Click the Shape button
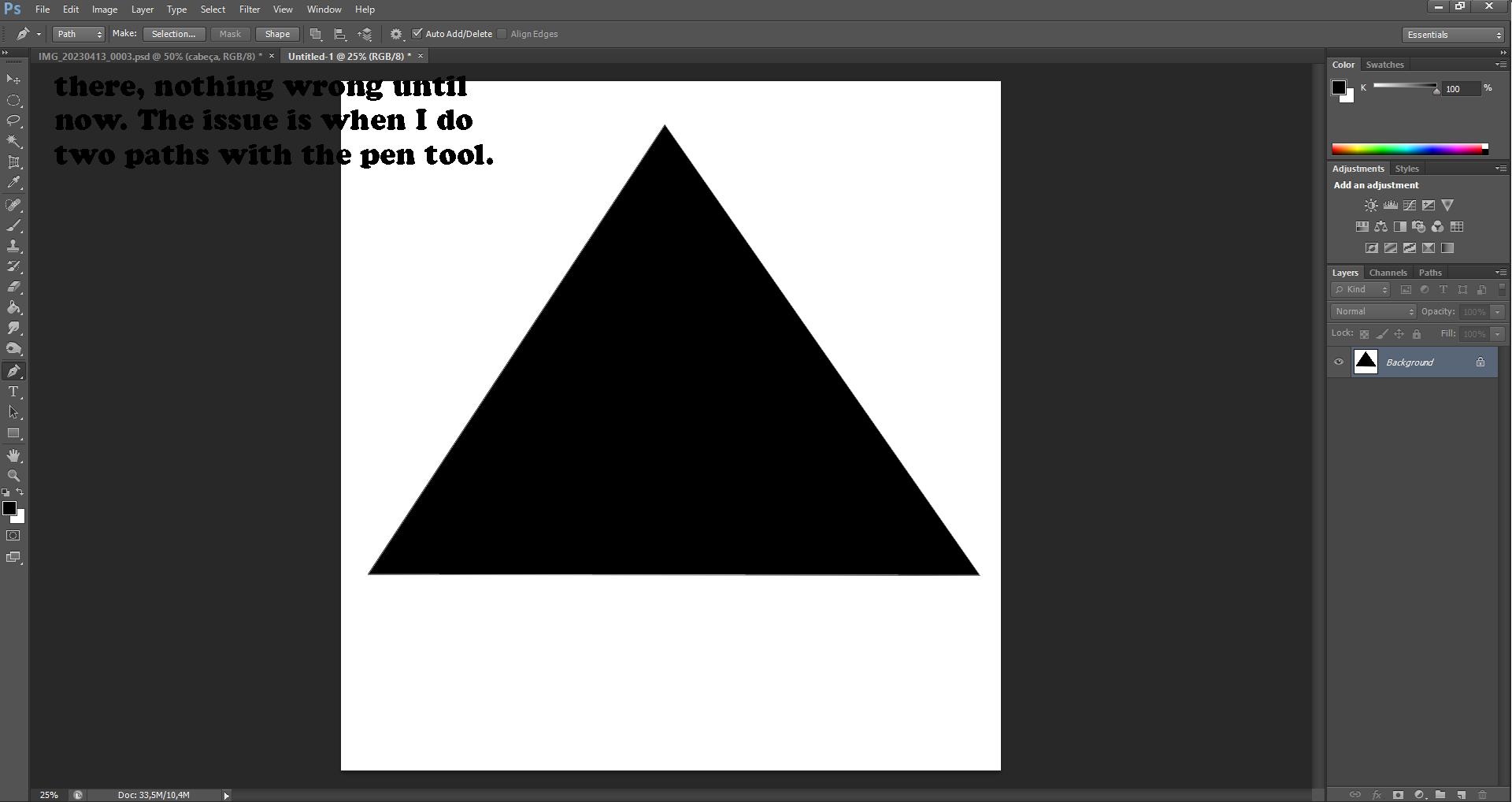 277,34
